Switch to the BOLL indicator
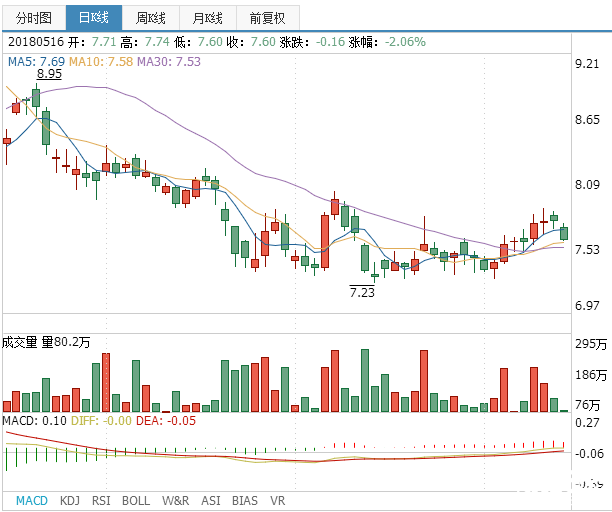This screenshot has width=612, height=512. tap(136, 500)
